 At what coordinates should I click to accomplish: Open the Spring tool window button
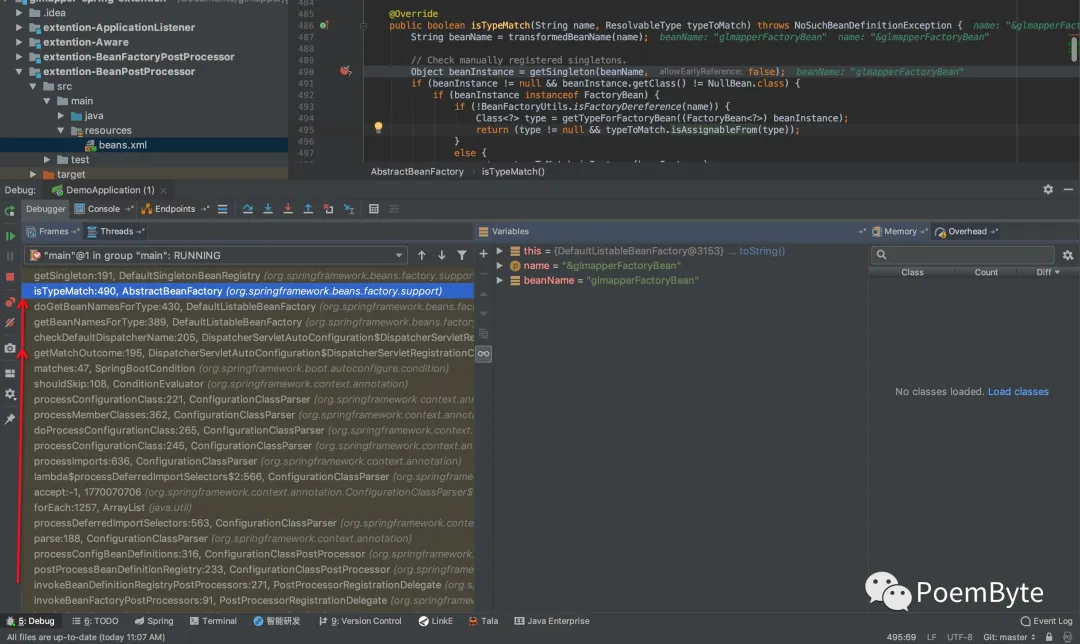(154, 621)
